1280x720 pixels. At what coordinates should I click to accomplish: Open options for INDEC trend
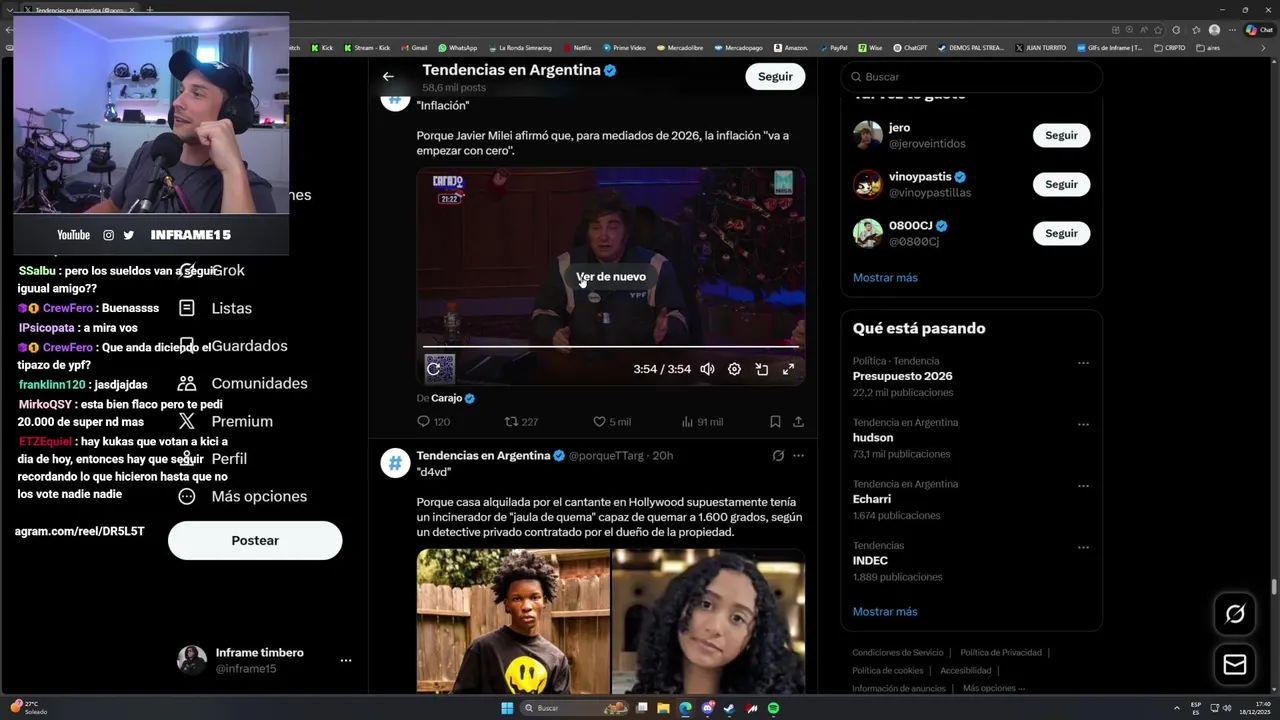click(1083, 548)
